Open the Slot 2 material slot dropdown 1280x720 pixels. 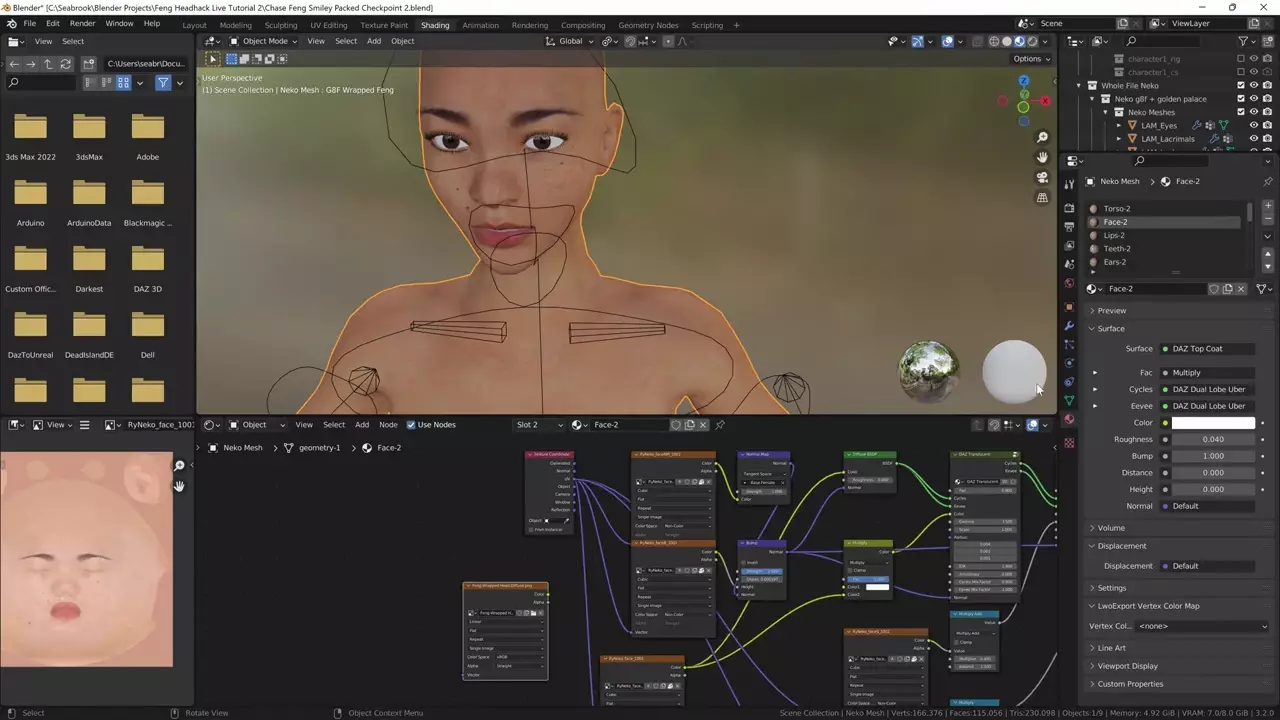click(539, 425)
